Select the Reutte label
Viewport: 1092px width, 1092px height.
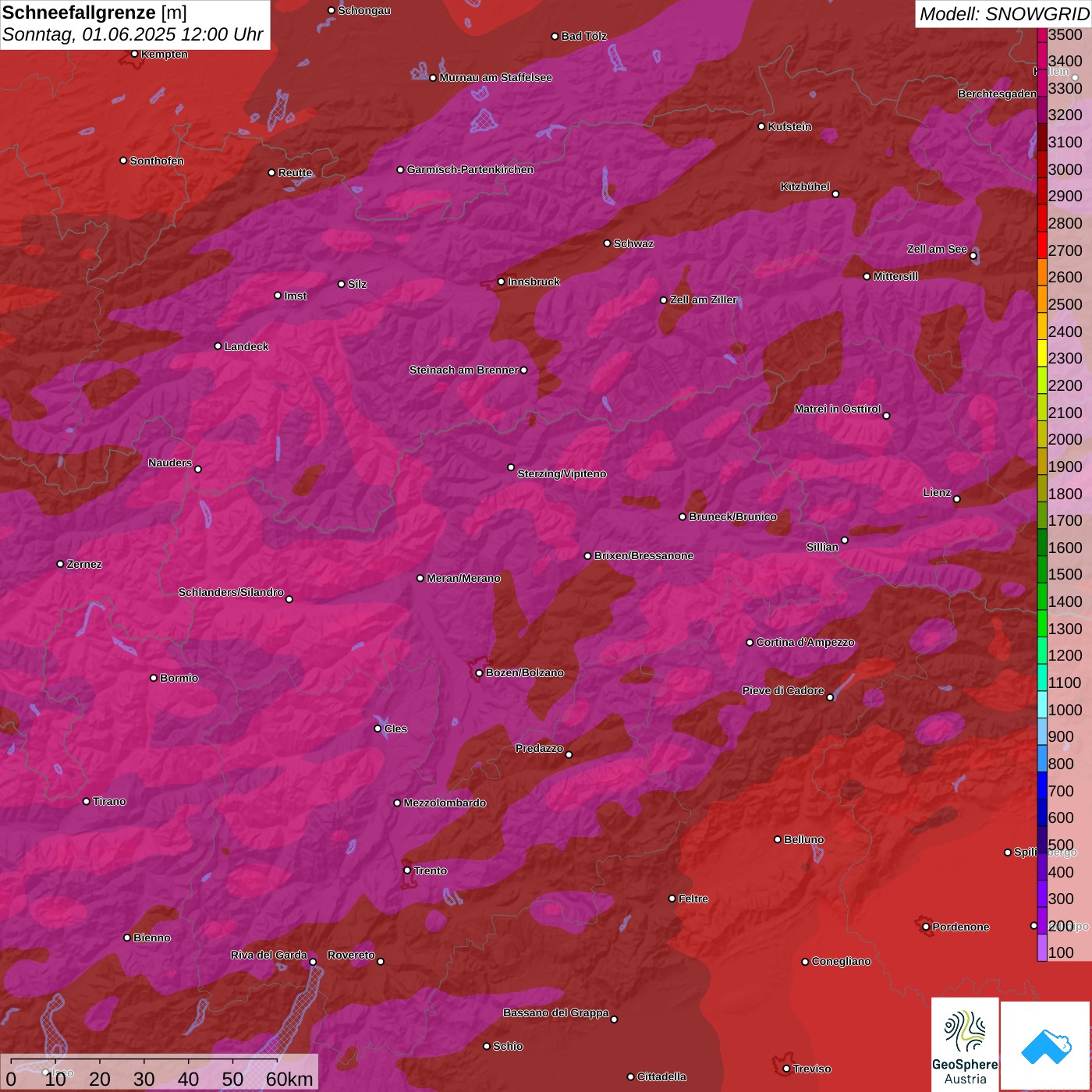click(x=295, y=172)
